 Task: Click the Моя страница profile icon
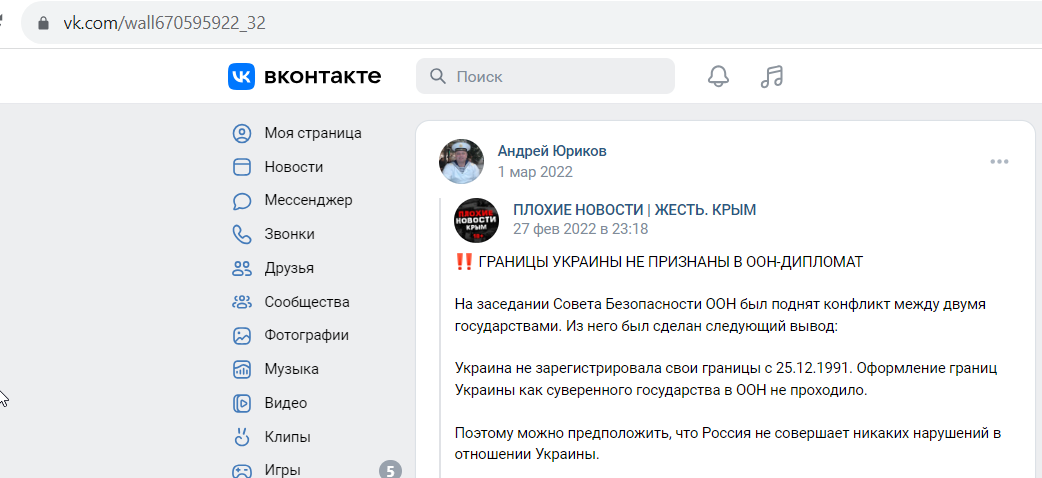[242, 133]
